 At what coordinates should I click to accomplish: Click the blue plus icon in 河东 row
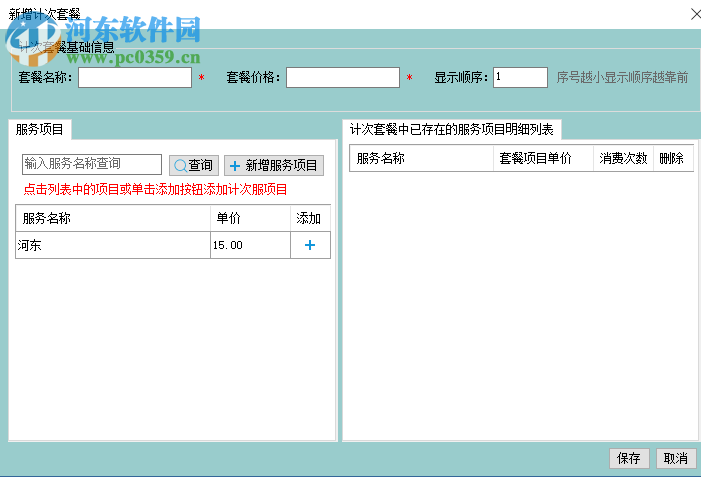[310, 245]
